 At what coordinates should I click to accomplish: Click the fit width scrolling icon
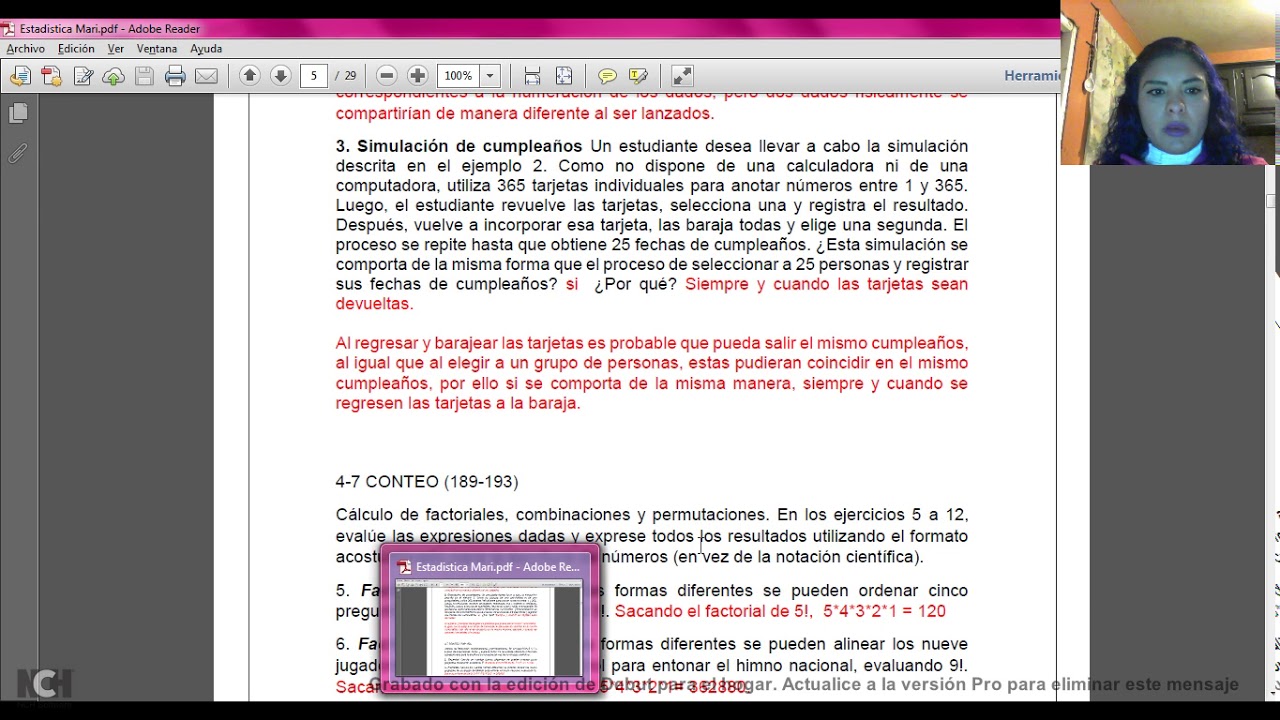tap(532, 76)
